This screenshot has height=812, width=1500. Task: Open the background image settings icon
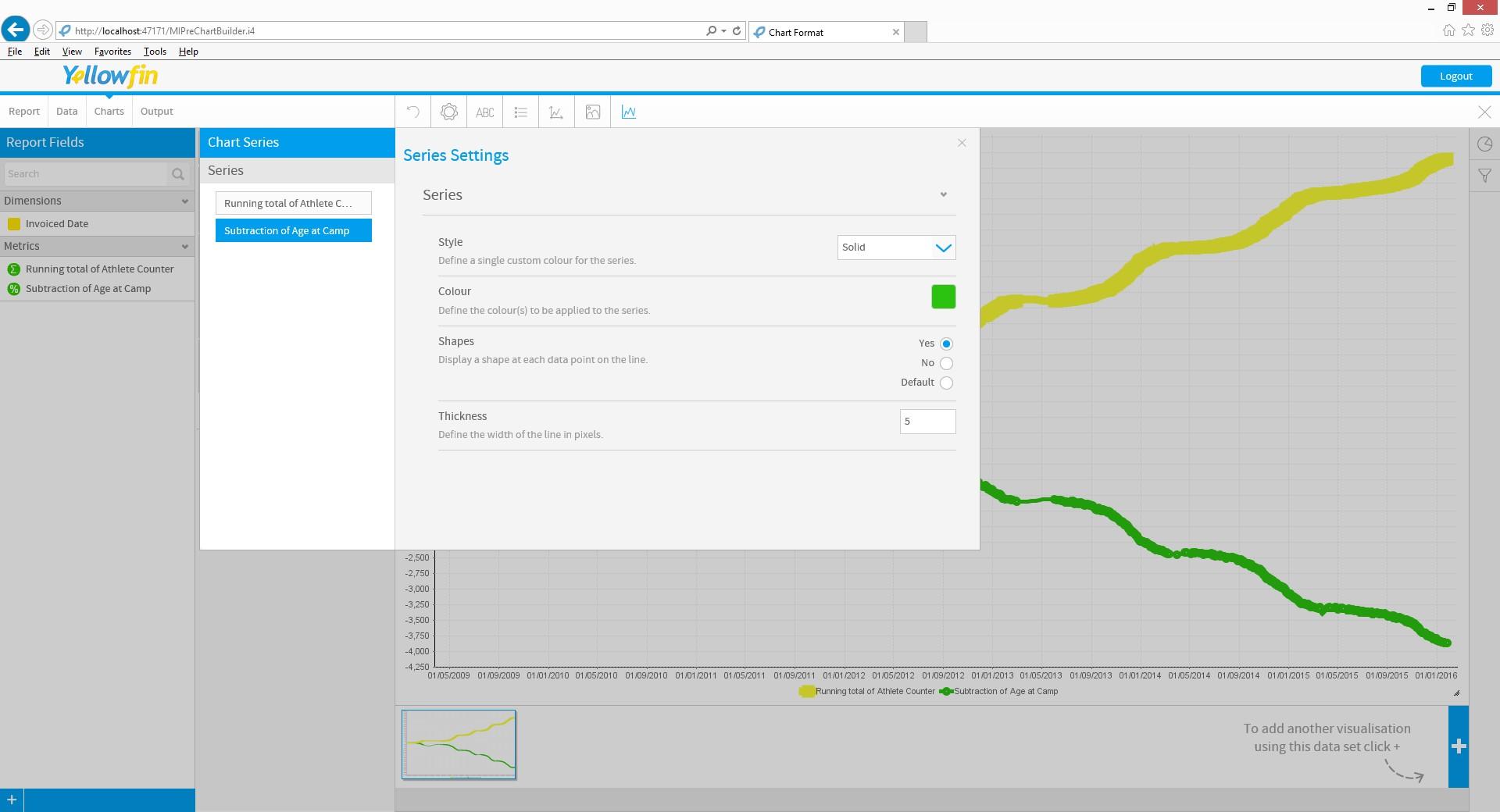click(x=593, y=112)
